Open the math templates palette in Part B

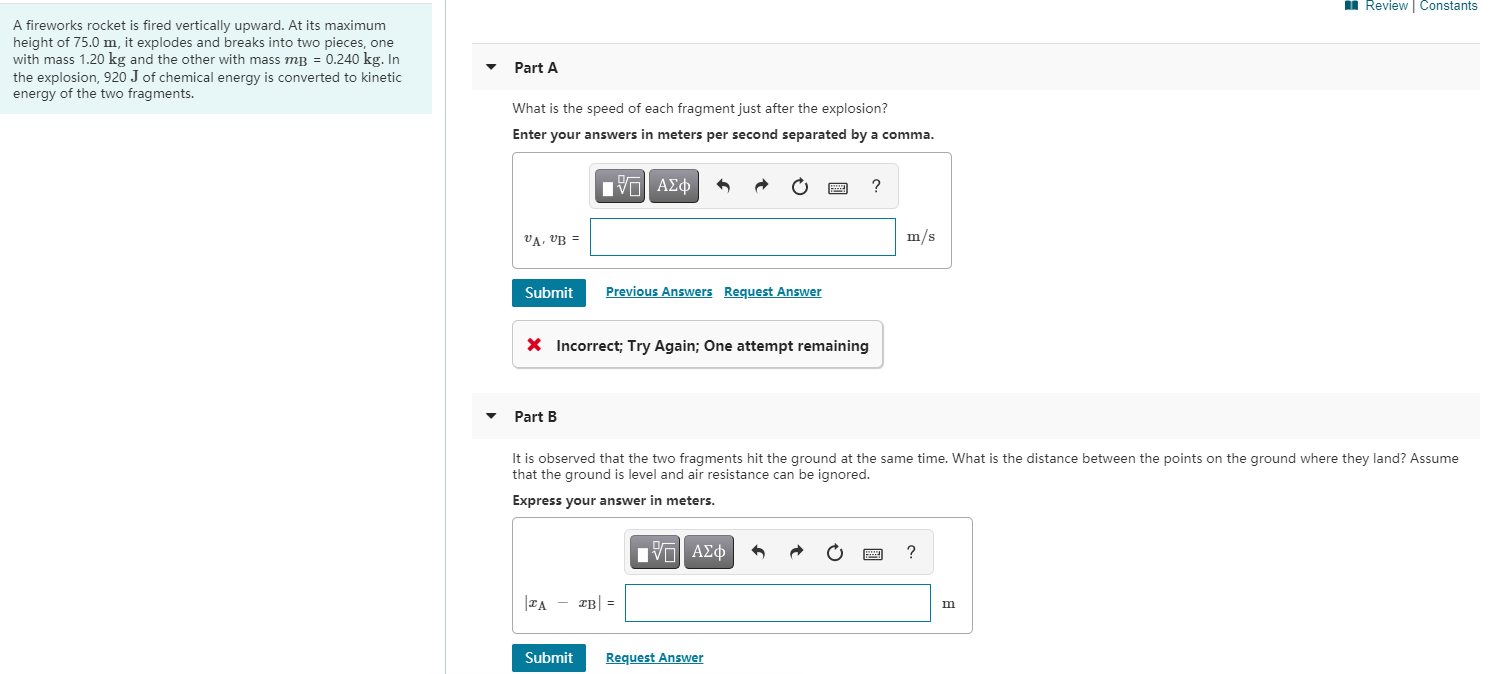tap(654, 551)
